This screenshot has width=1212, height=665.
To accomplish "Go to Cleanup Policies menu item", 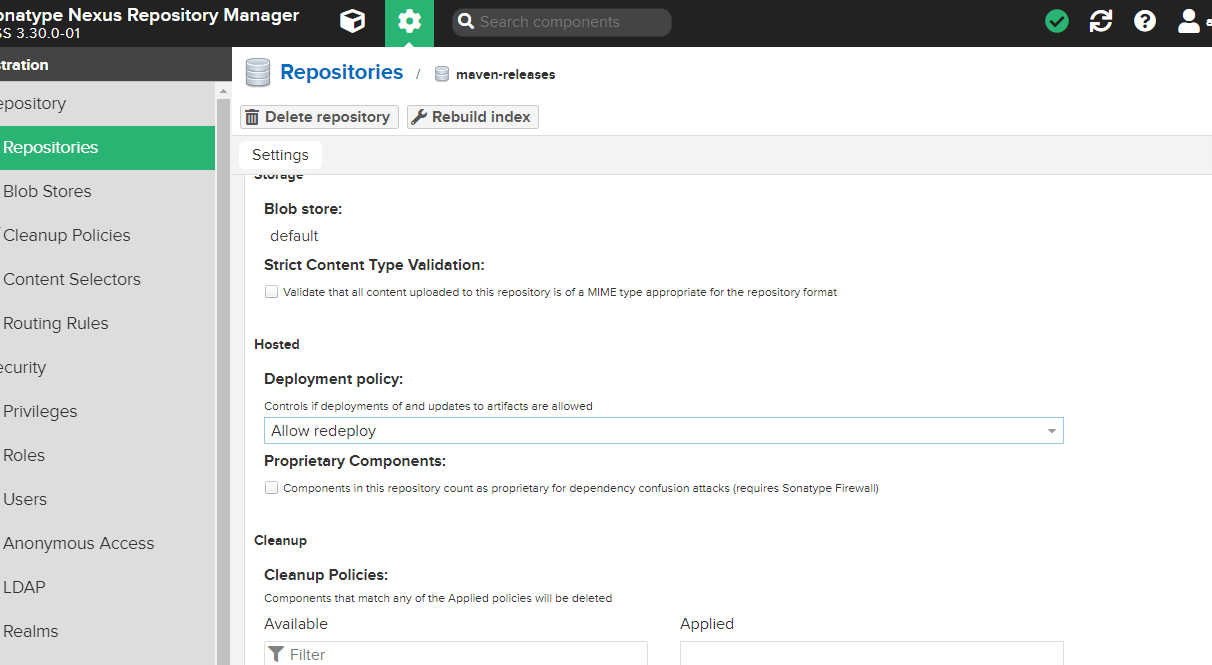I will [x=67, y=235].
